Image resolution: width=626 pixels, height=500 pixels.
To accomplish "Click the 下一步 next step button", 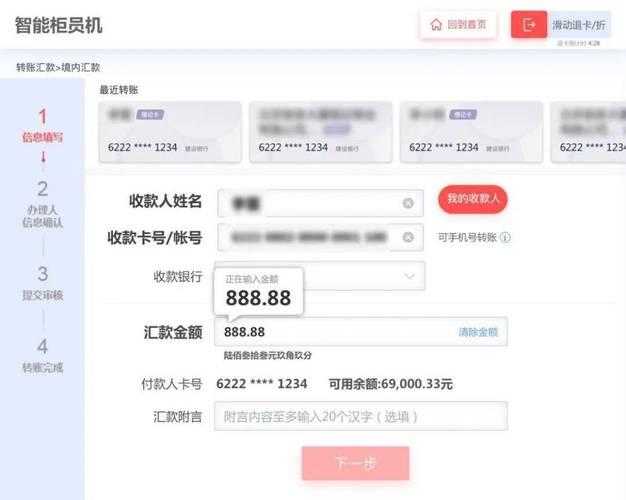I will coord(355,463).
